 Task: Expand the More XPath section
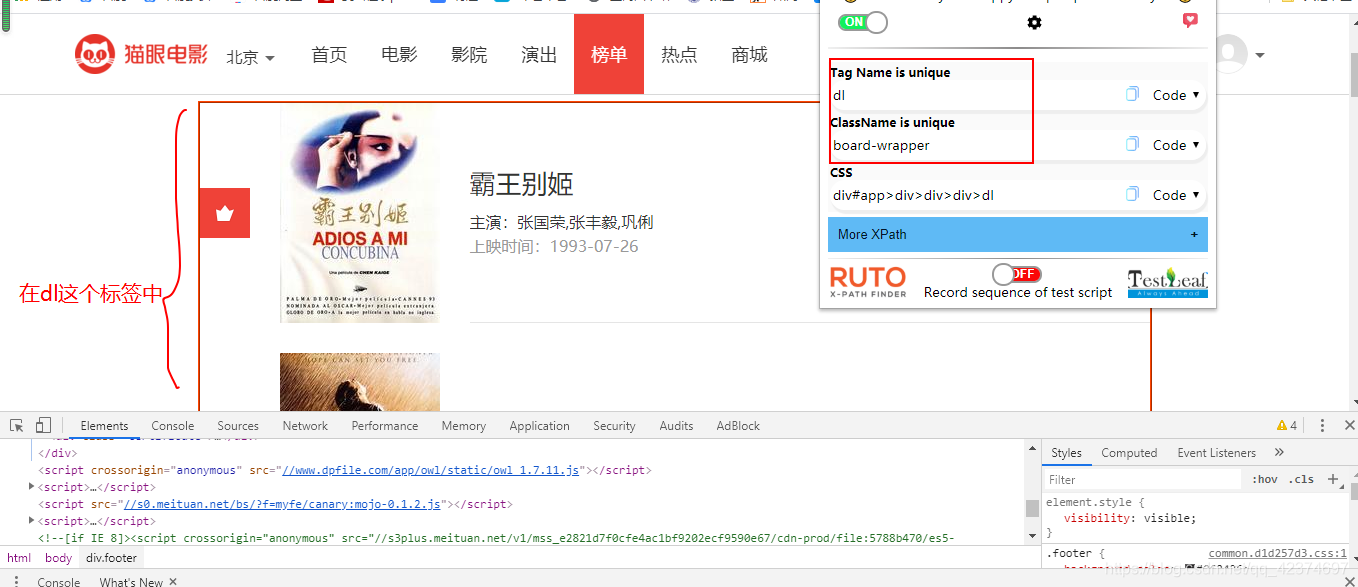pos(1018,234)
